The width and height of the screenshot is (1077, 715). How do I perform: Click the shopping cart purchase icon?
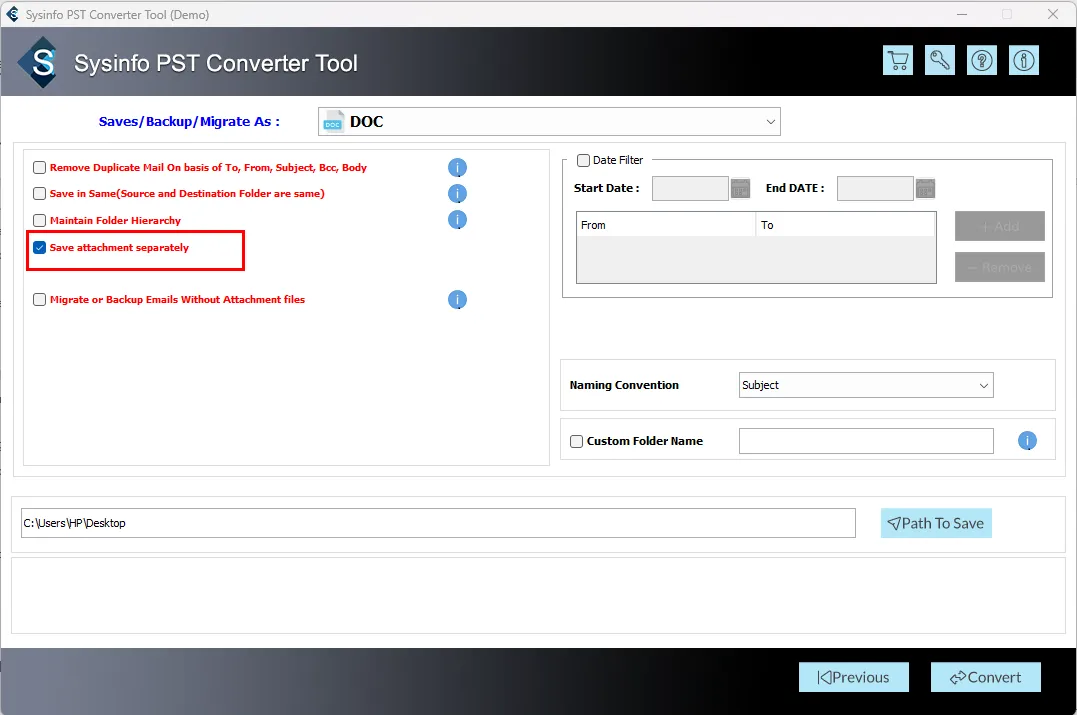point(898,61)
